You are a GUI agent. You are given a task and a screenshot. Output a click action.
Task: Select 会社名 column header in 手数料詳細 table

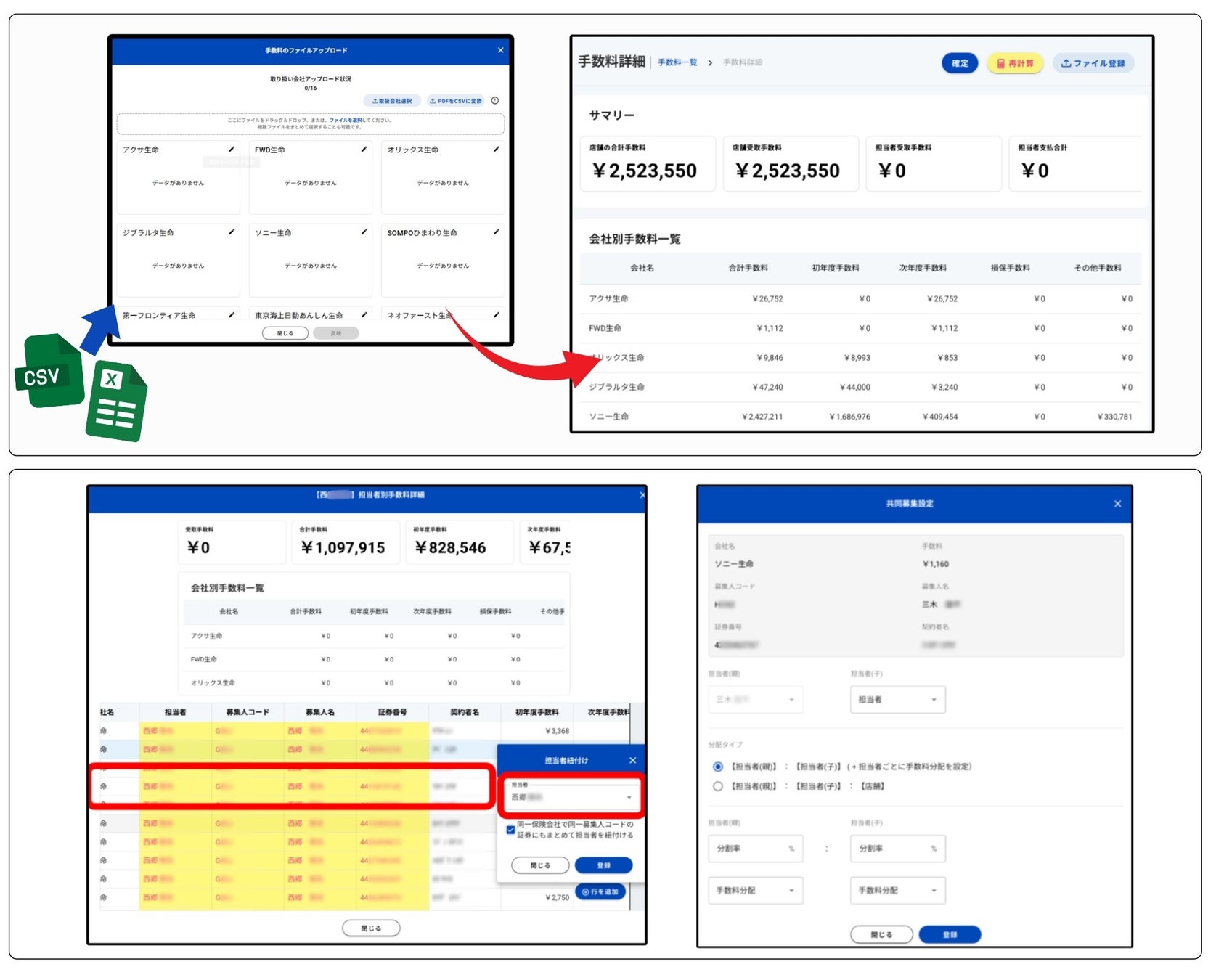pos(642,268)
